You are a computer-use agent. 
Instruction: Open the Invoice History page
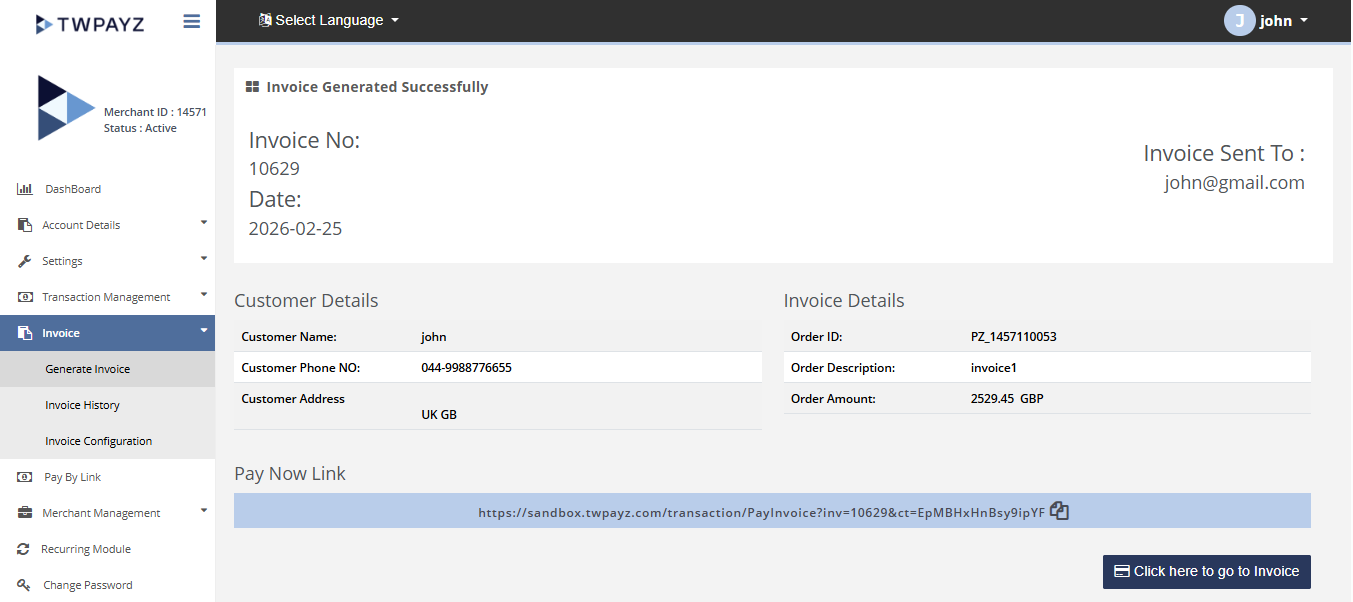coord(82,405)
